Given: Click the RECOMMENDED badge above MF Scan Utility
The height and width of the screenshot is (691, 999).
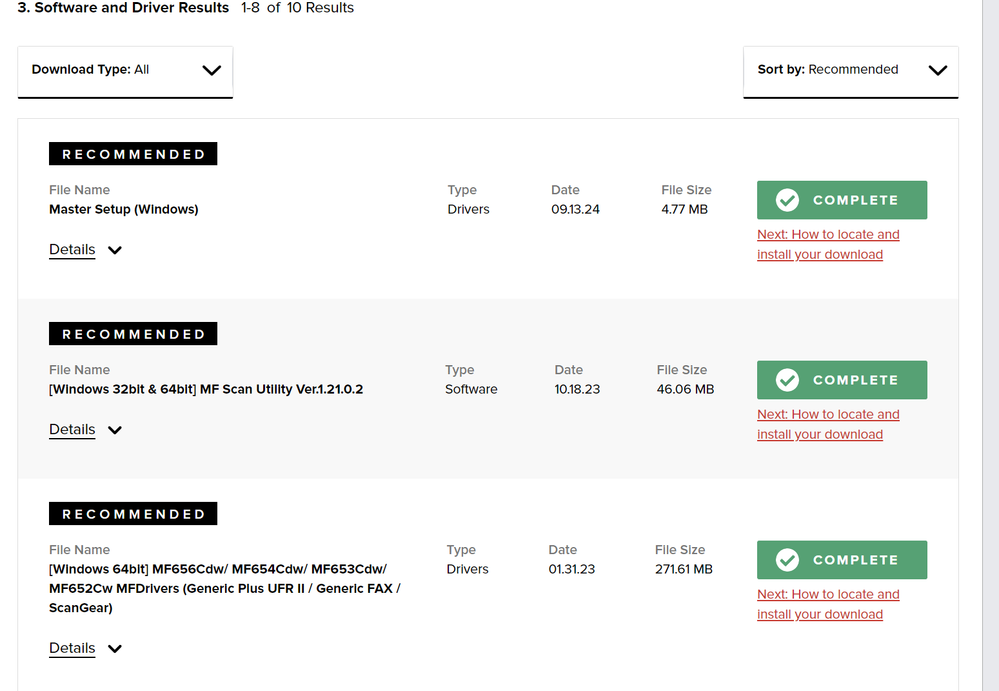Looking at the screenshot, I should pos(133,334).
